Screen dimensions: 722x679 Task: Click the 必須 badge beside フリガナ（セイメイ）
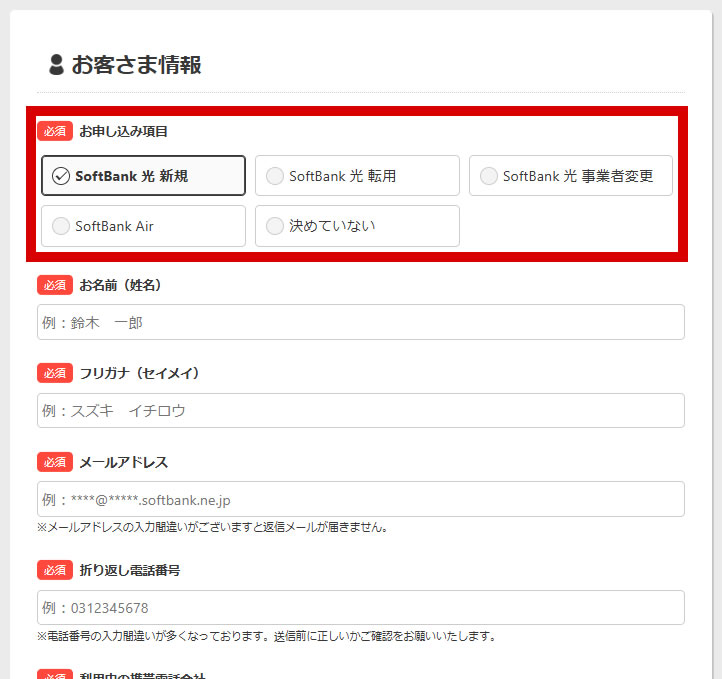[55, 373]
